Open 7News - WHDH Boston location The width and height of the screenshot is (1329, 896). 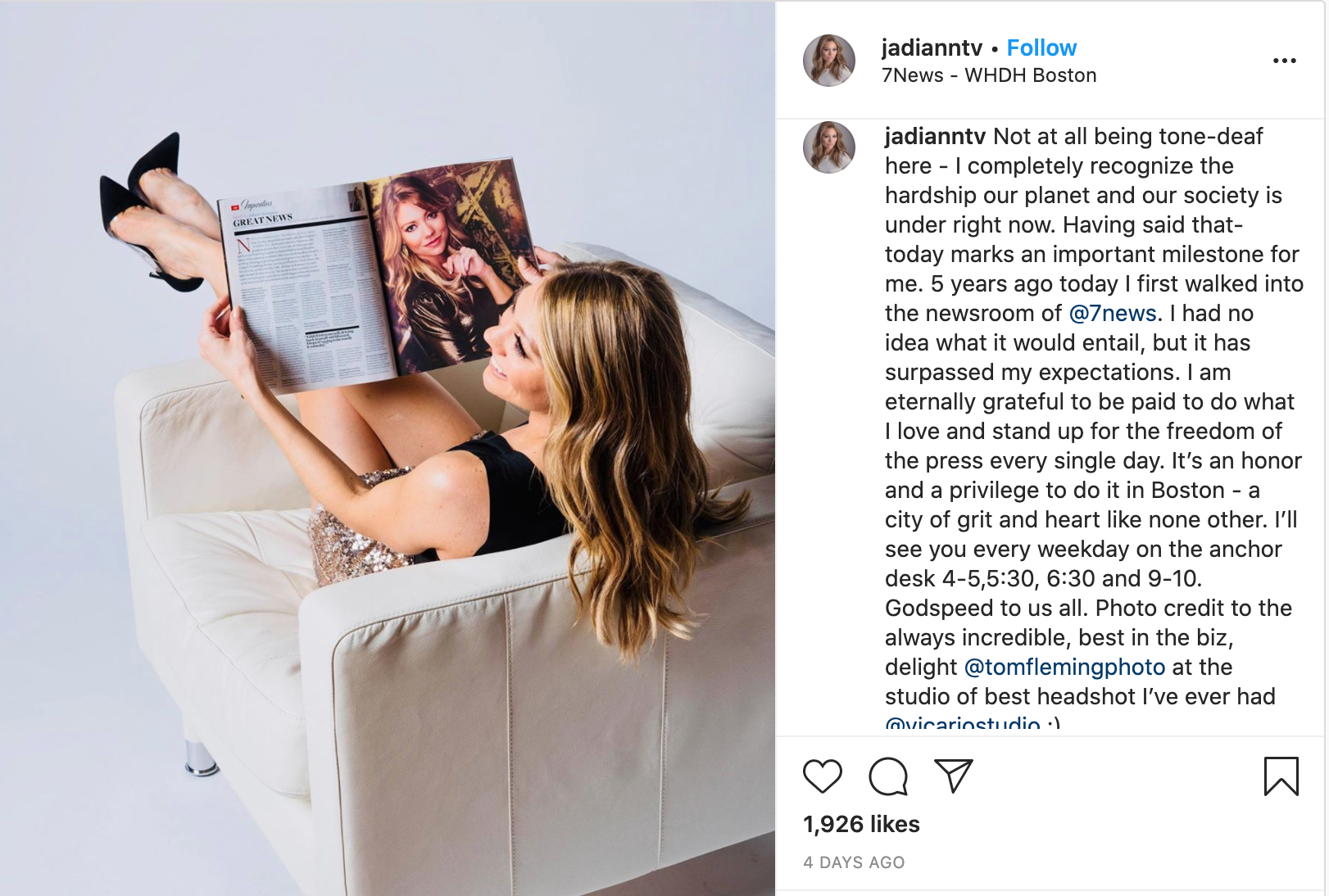(x=989, y=75)
